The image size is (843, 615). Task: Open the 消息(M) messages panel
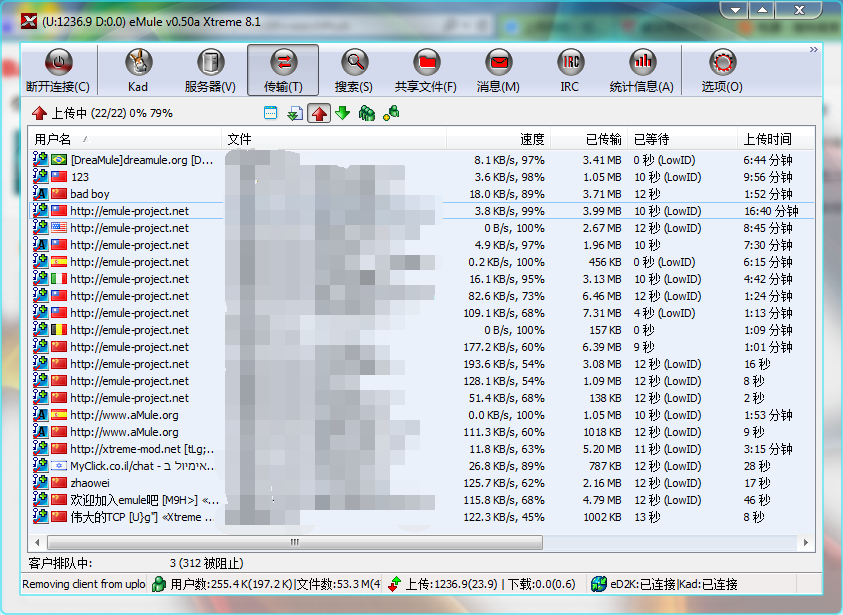(x=498, y=70)
